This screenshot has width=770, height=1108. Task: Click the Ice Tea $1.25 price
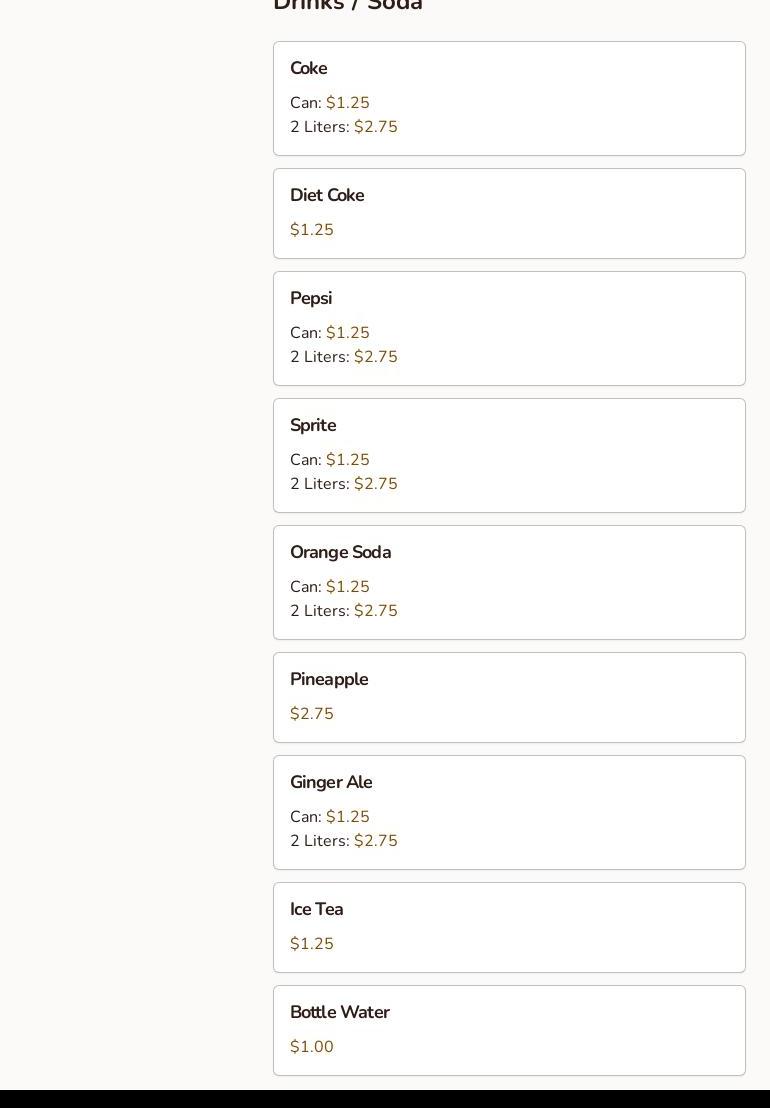click(x=312, y=944)
